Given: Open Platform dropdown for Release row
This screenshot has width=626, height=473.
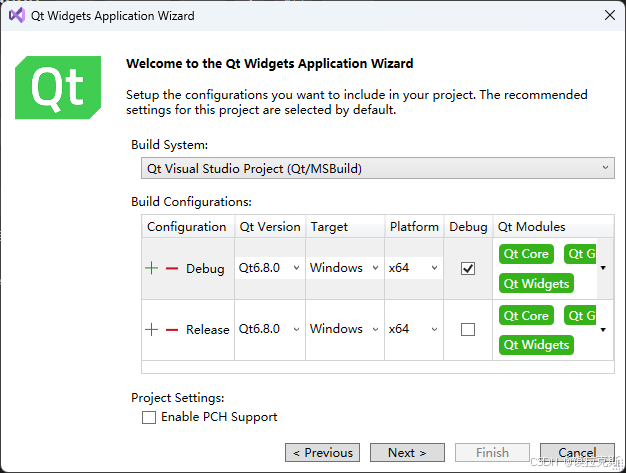Looking at the screenshot, I should pyautogui.click(x=413, y=329).
